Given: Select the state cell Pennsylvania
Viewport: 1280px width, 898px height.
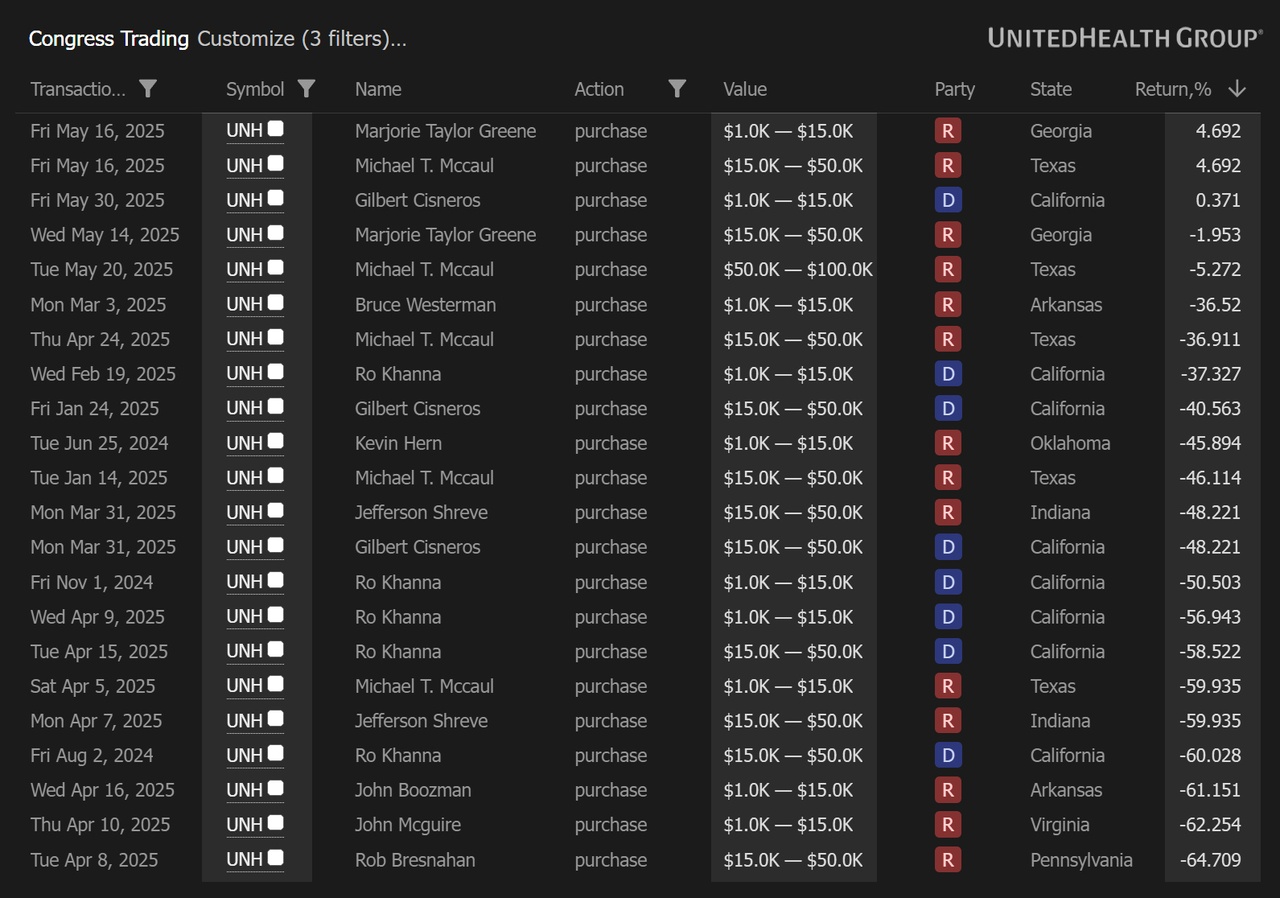Looking at the screenshot, I should 1081,860.
